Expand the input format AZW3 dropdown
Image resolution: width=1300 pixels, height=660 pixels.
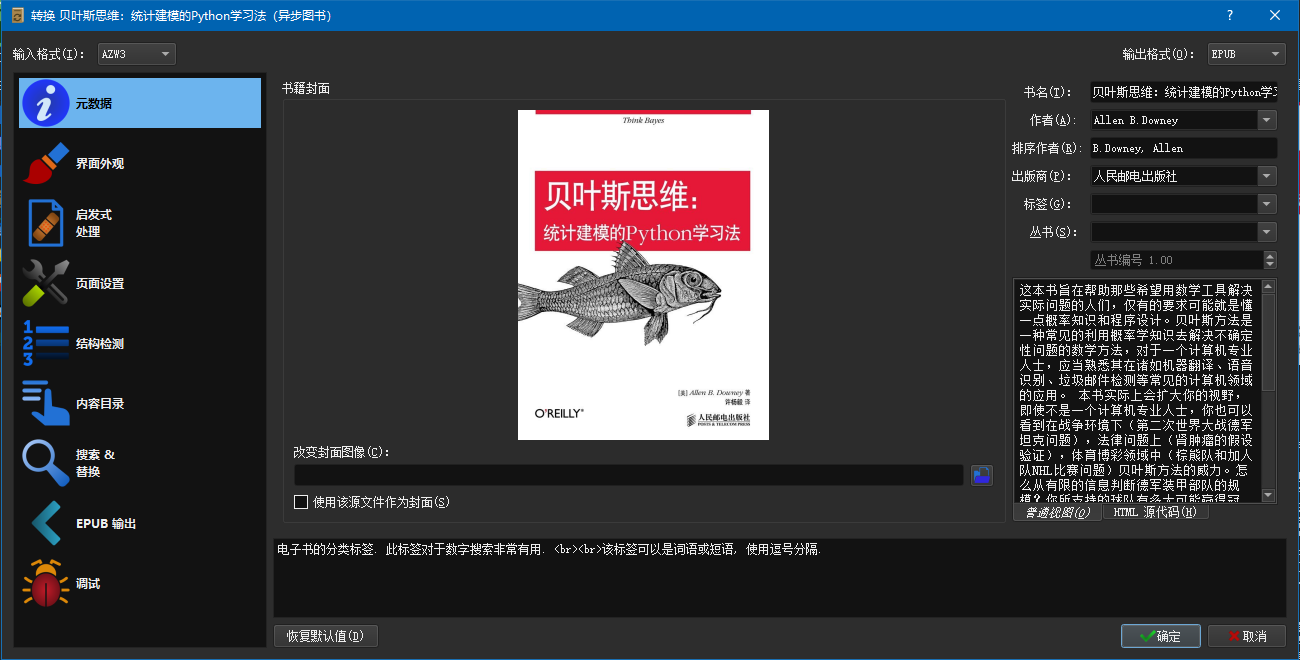point(165,54)
